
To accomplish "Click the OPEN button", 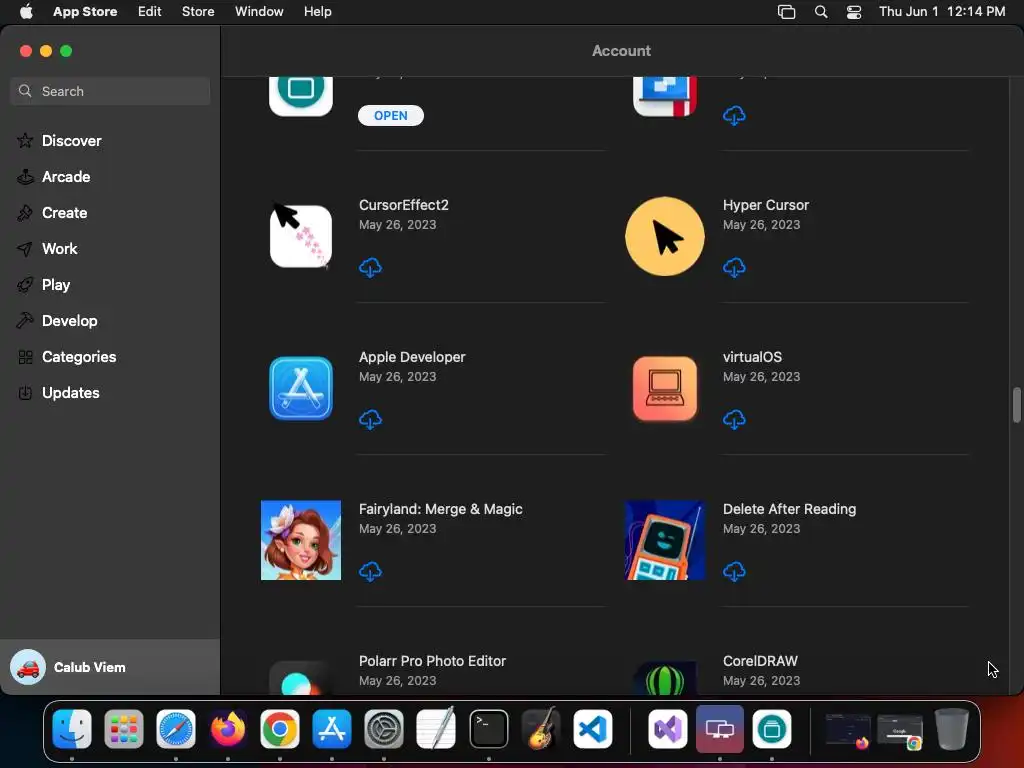I will (391, 116).
